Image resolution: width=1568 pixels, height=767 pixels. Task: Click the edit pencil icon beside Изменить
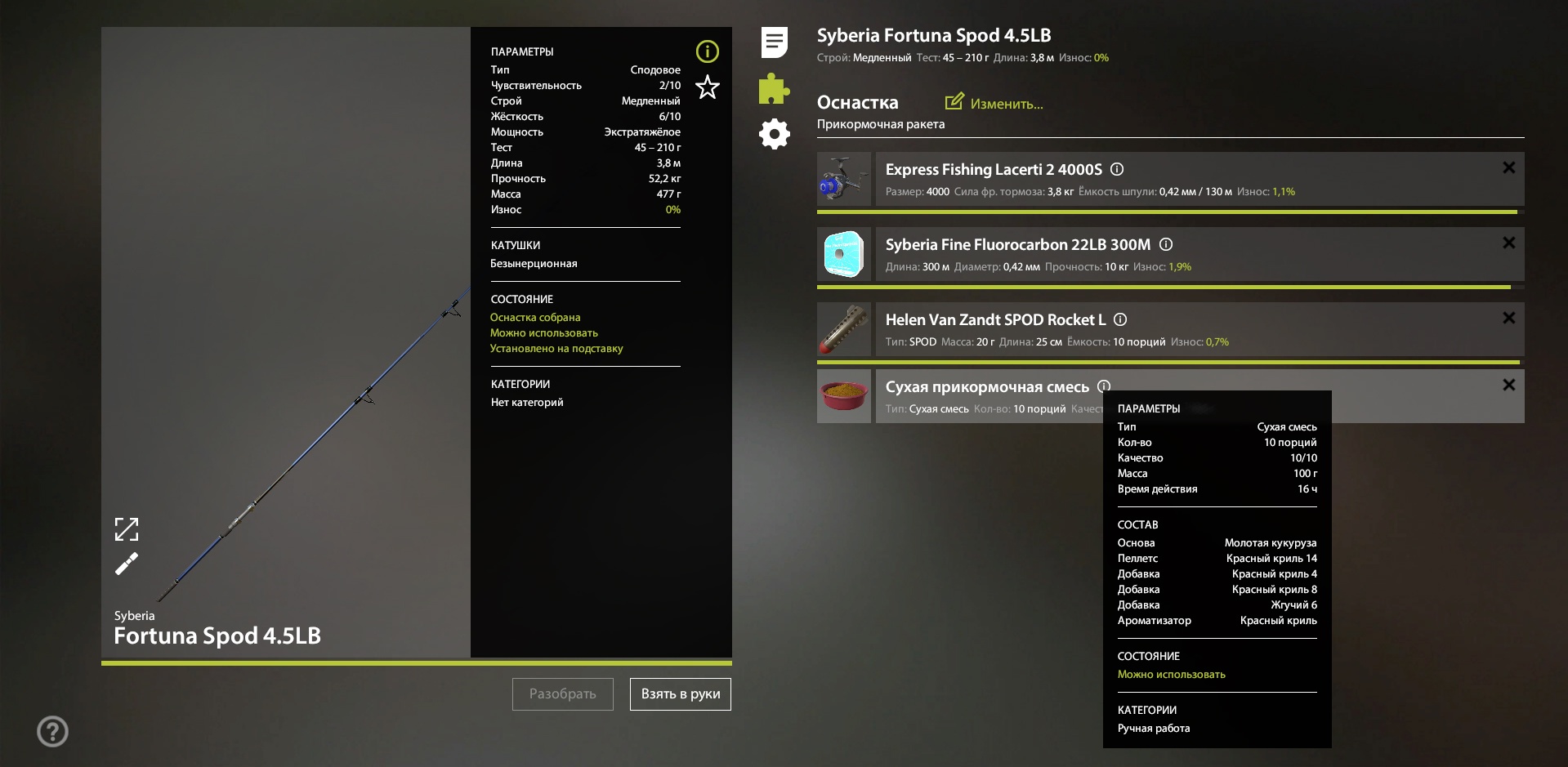coord(954,101)
